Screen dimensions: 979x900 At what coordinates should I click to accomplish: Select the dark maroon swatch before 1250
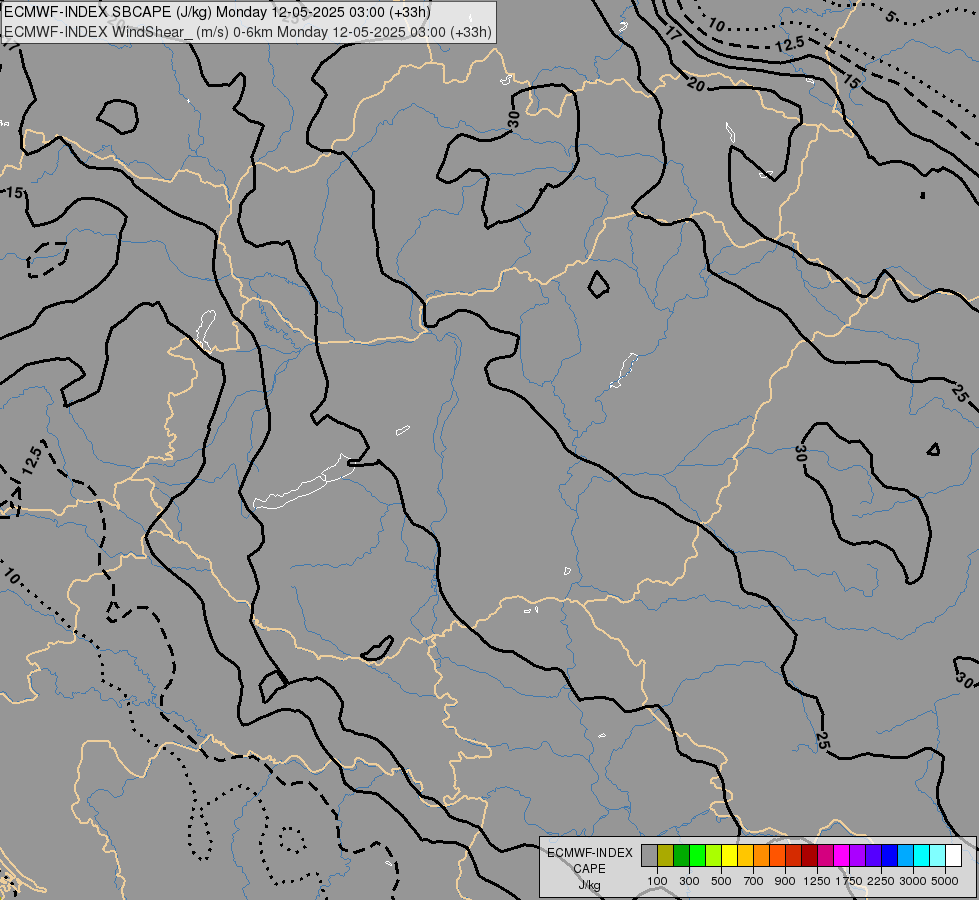coord(810,855)
